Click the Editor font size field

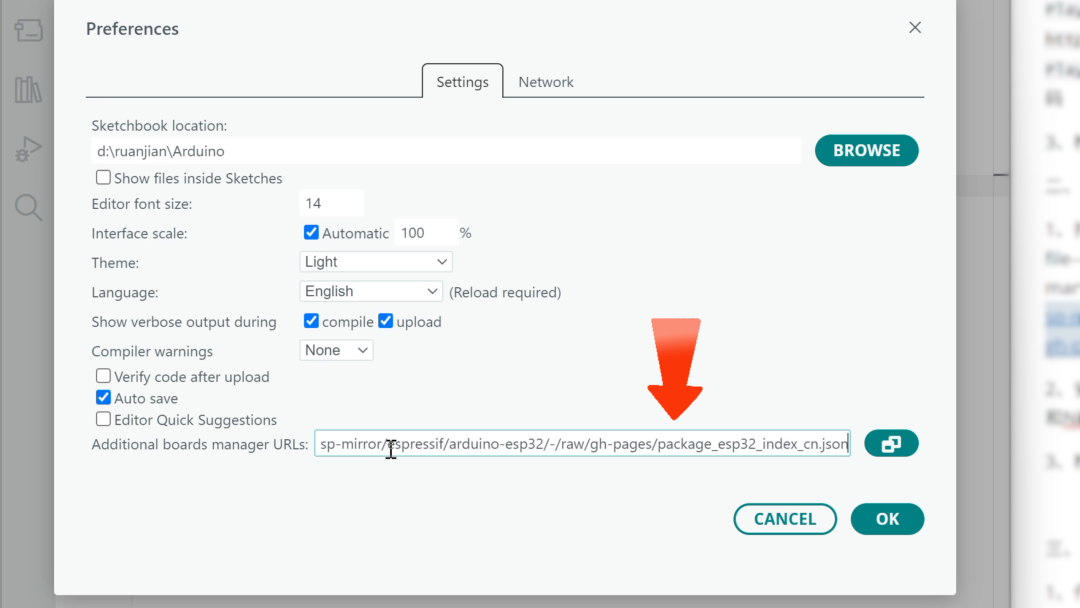point(331,204)
